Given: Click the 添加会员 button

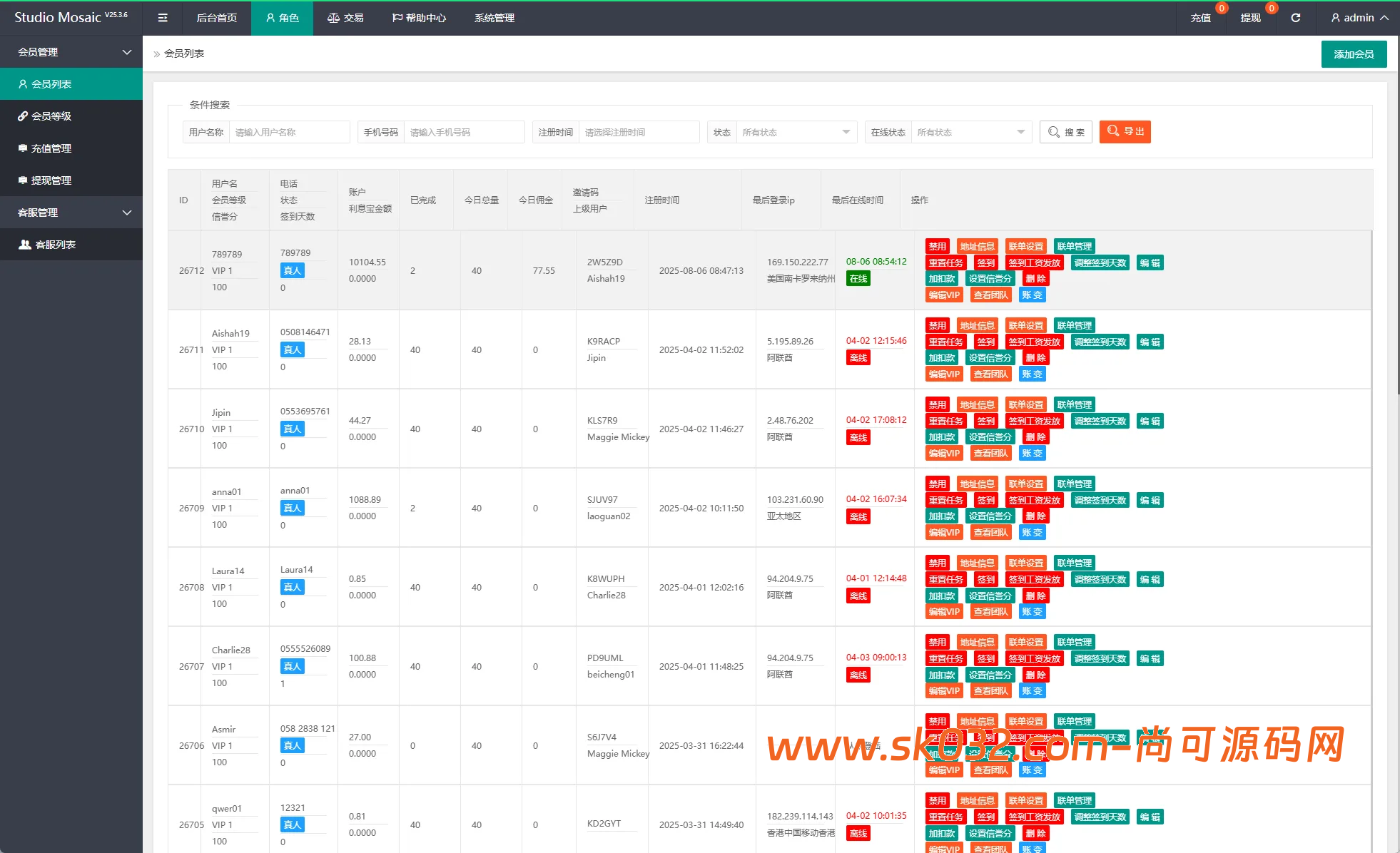Looking at the screenshot, I should click(x=1353, y=54).
